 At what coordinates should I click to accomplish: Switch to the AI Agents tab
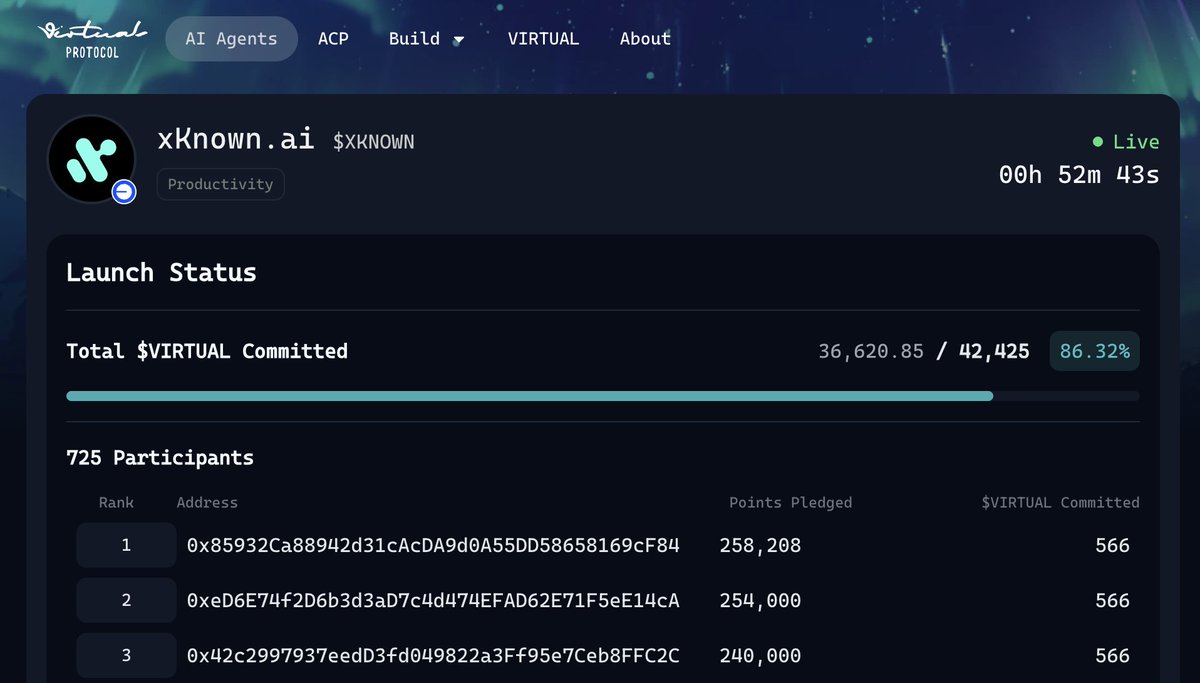pyautogui.click(x=231, y=38)
